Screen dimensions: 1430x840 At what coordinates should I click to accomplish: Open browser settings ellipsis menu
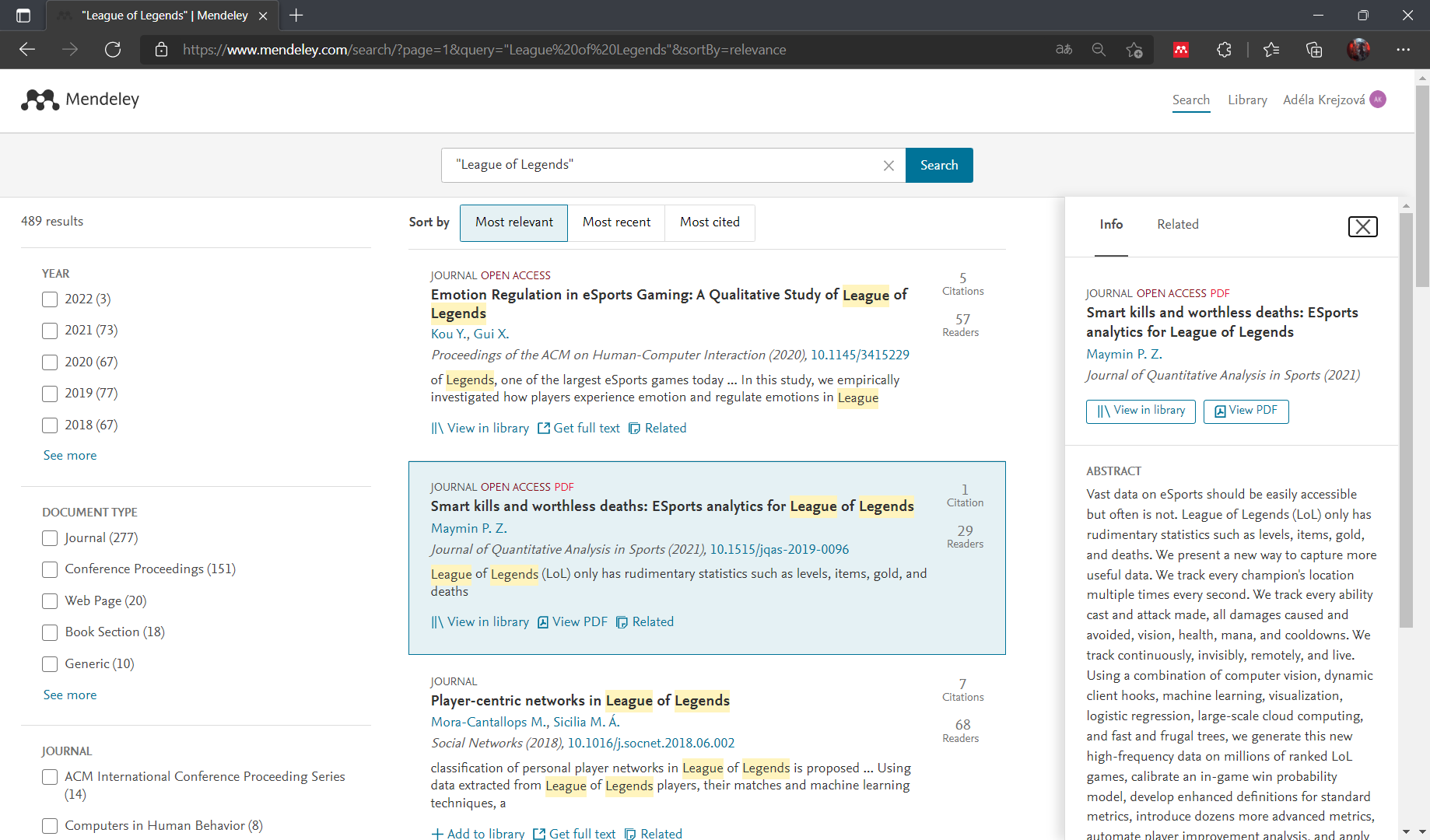tap(1403, 50)
